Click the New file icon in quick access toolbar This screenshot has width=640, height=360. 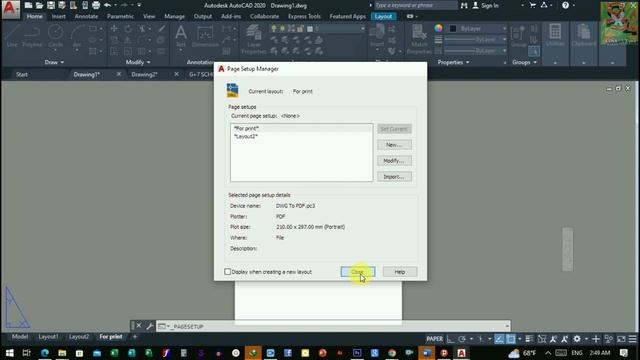click(28, 5)
